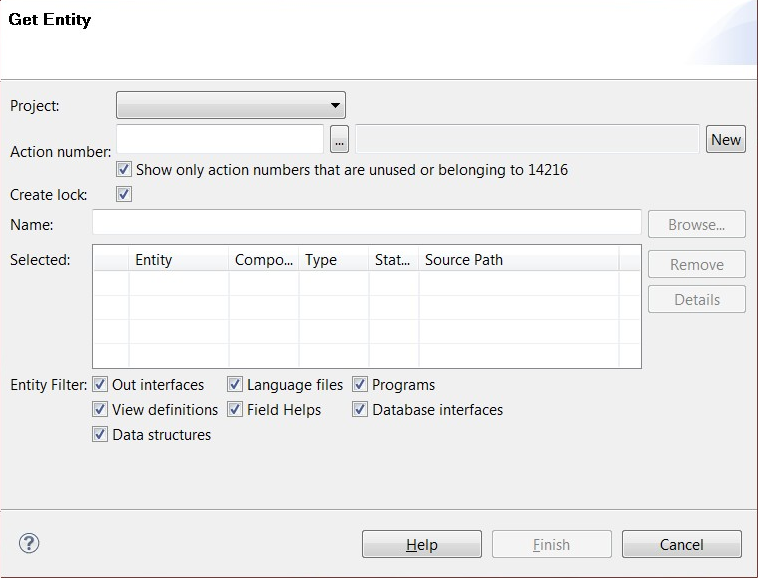Uncheck the Programs entity filter
This screenshot has width=758, height=578.
pos(360,385)
